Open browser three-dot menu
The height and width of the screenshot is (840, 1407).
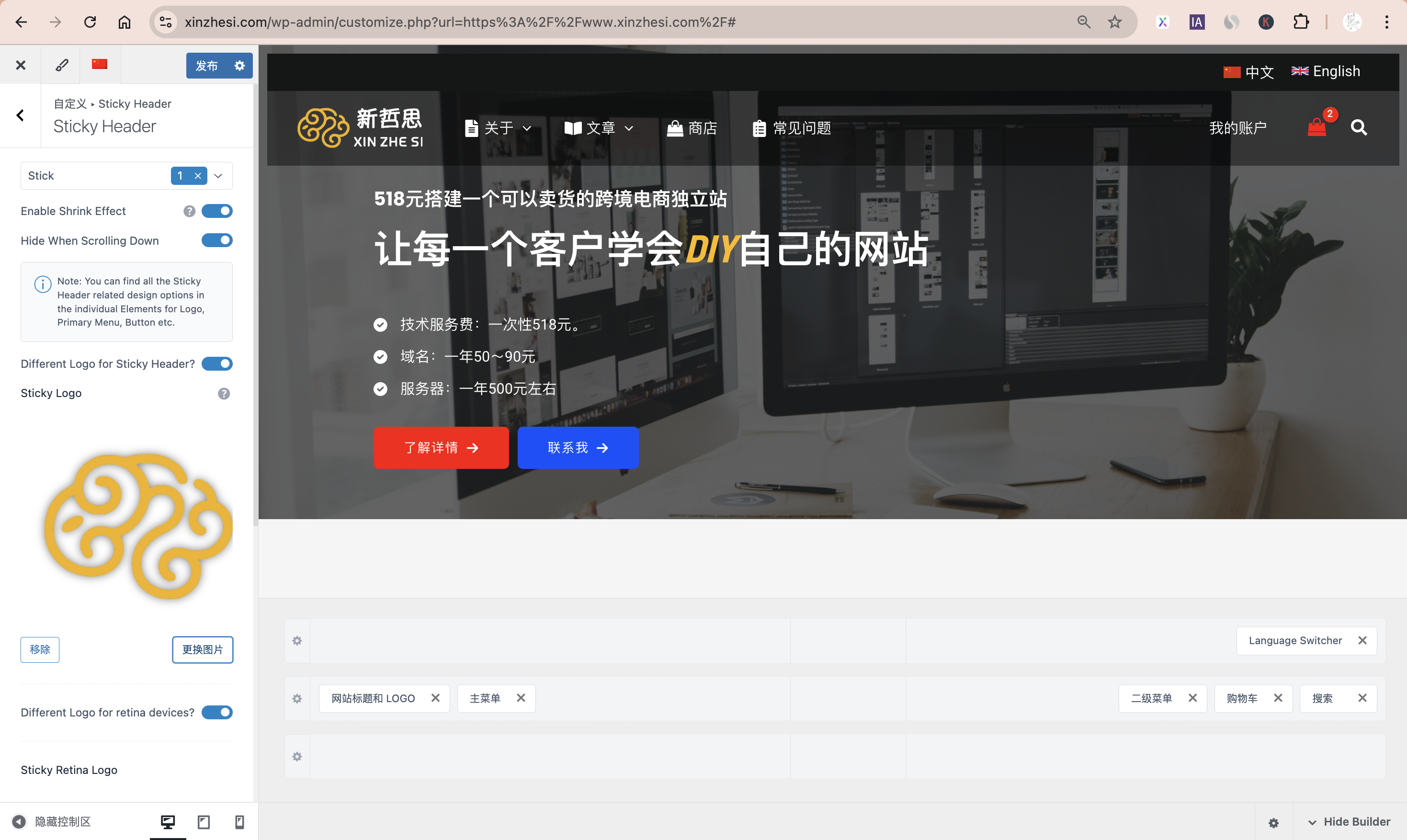1386,22
